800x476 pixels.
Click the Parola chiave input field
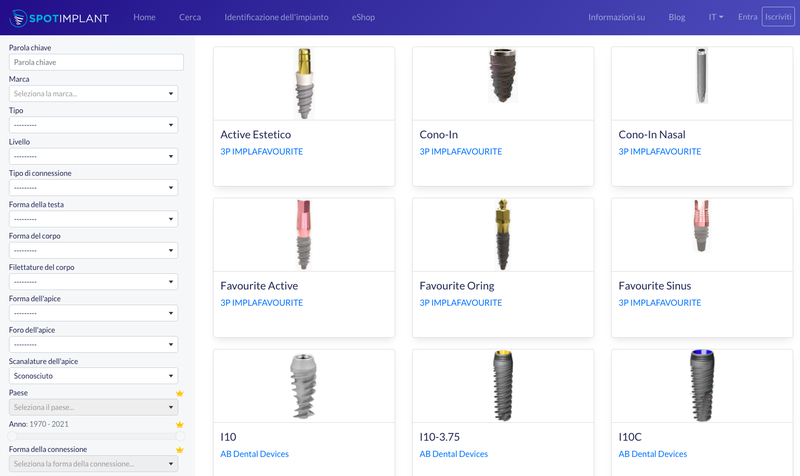96,62
